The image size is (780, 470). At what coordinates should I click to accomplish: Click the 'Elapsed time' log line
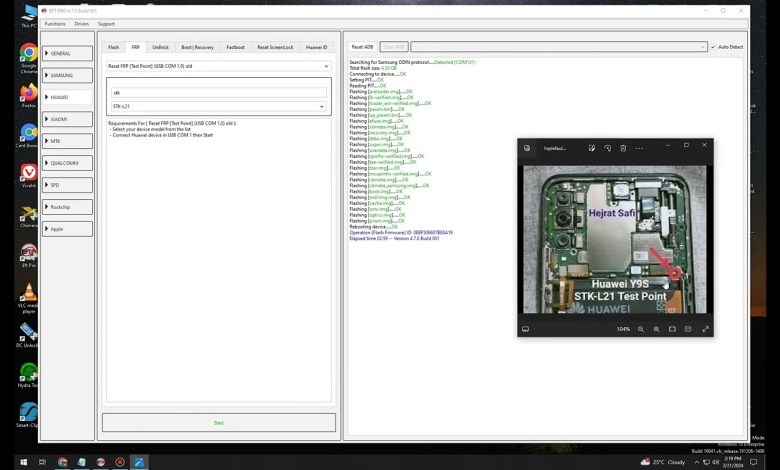(394, 239)
